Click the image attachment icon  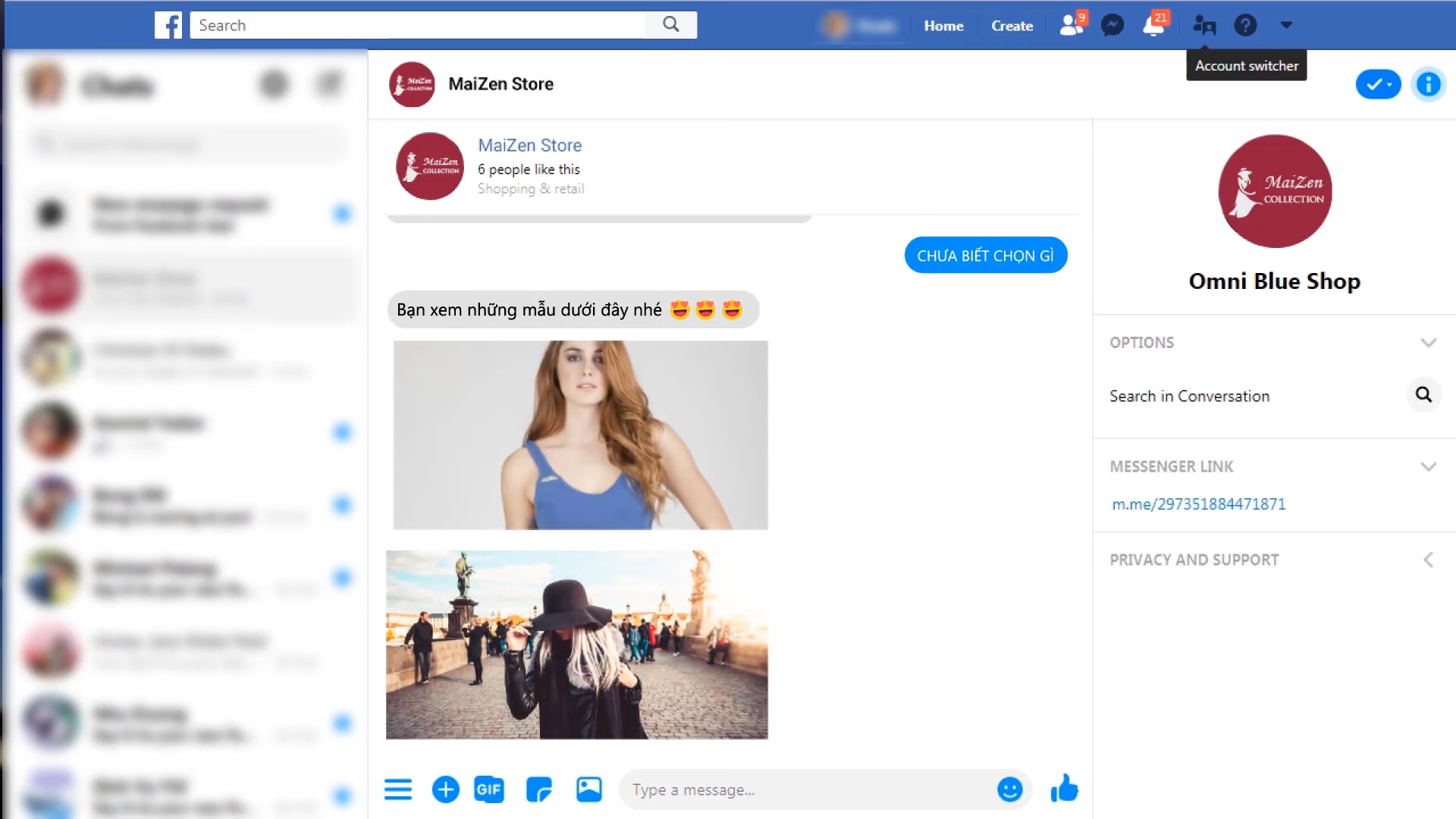(591, 789)
